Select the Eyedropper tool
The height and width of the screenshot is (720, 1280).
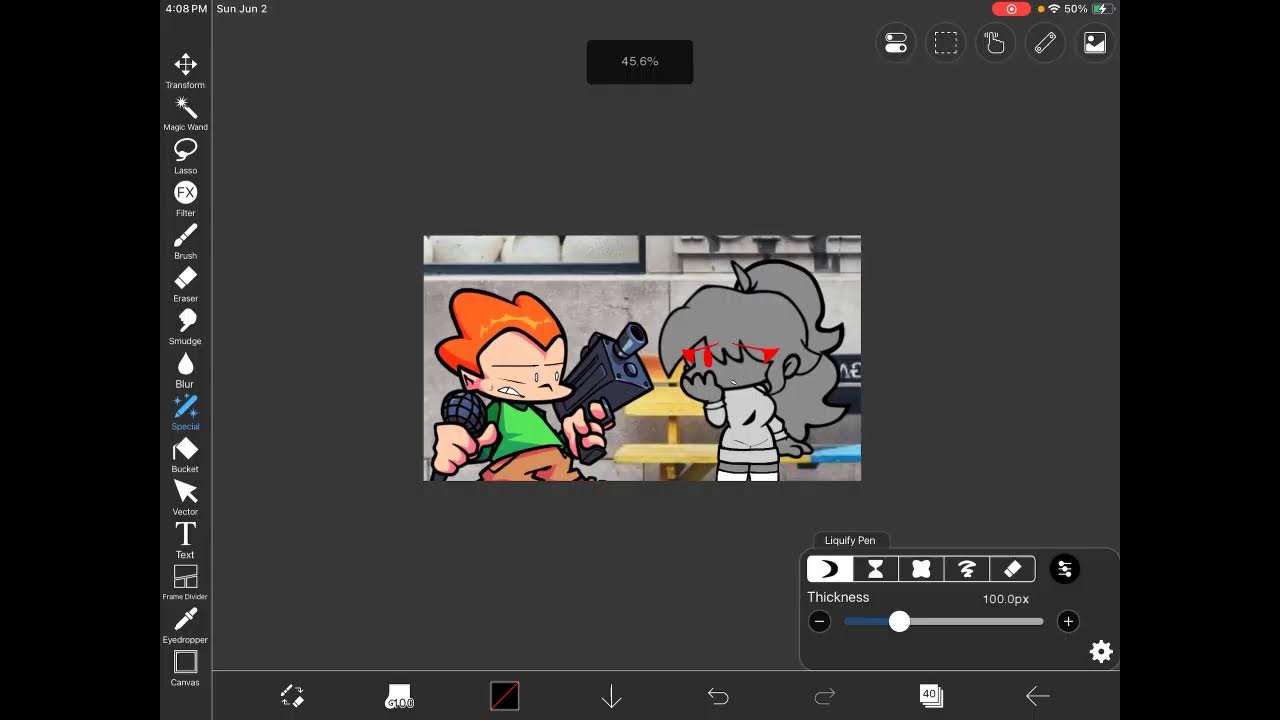185,626
